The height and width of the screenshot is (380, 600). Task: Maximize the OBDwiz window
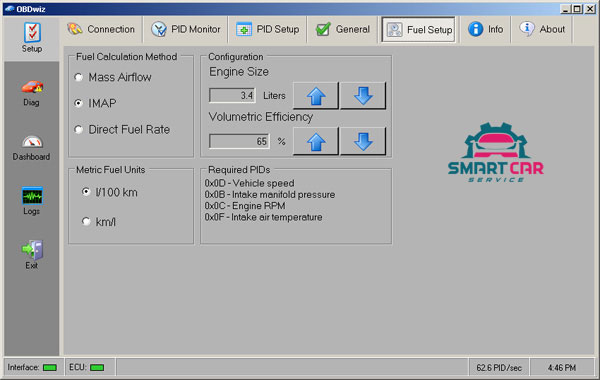click(577, 9)
